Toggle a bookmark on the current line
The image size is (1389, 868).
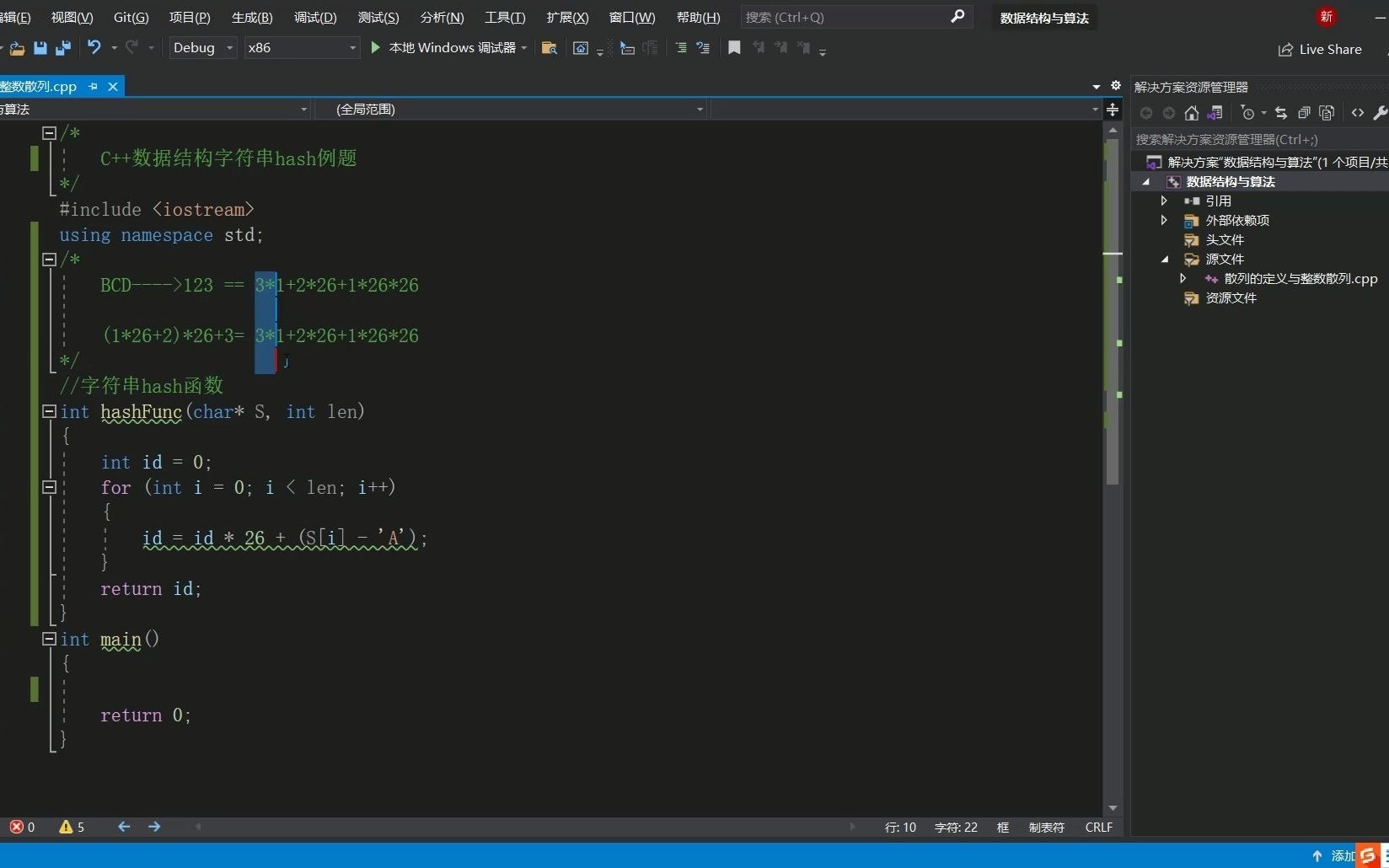(733, 48)
